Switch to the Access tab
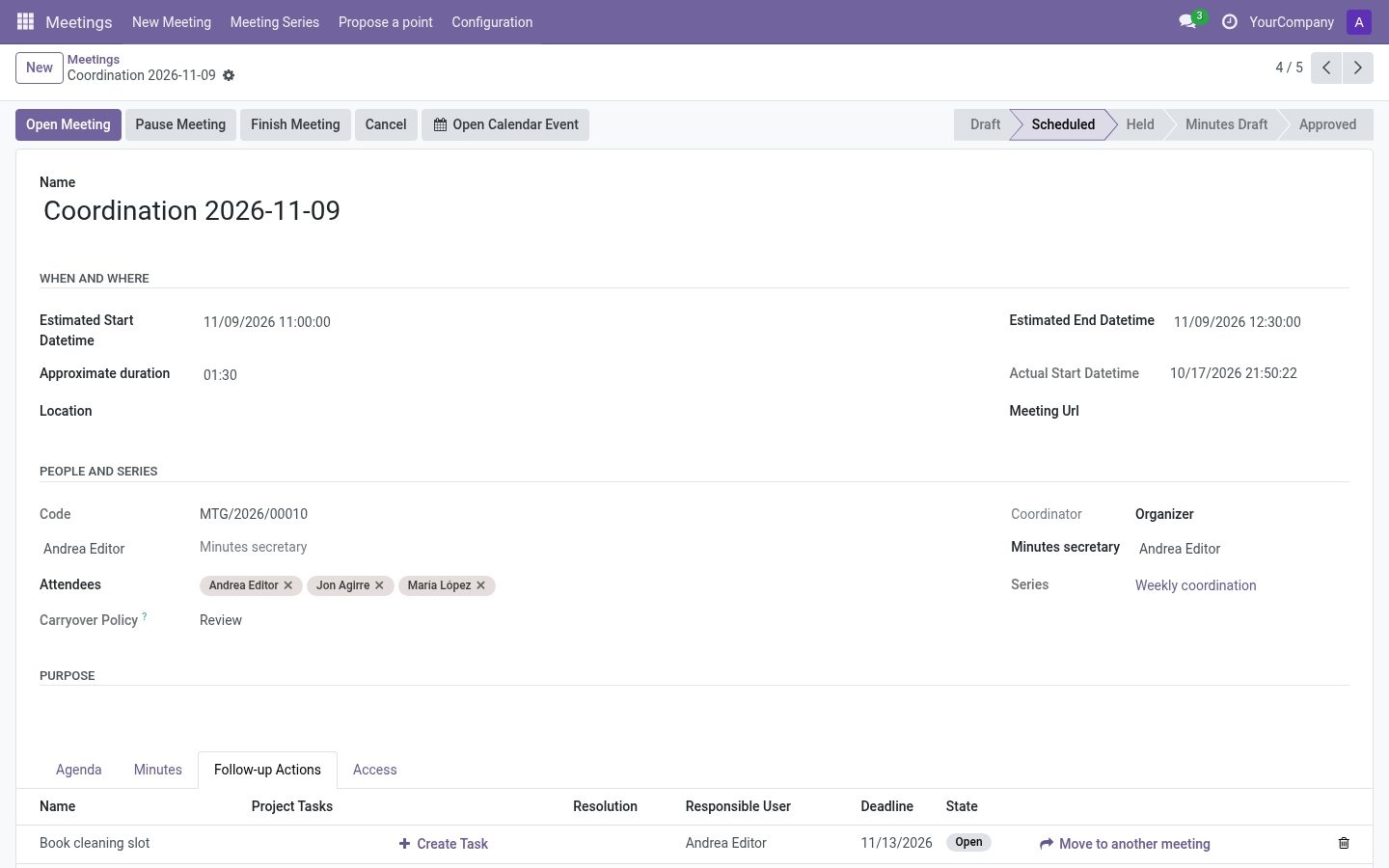This screenshot has height=868, width=1389. 375,770
